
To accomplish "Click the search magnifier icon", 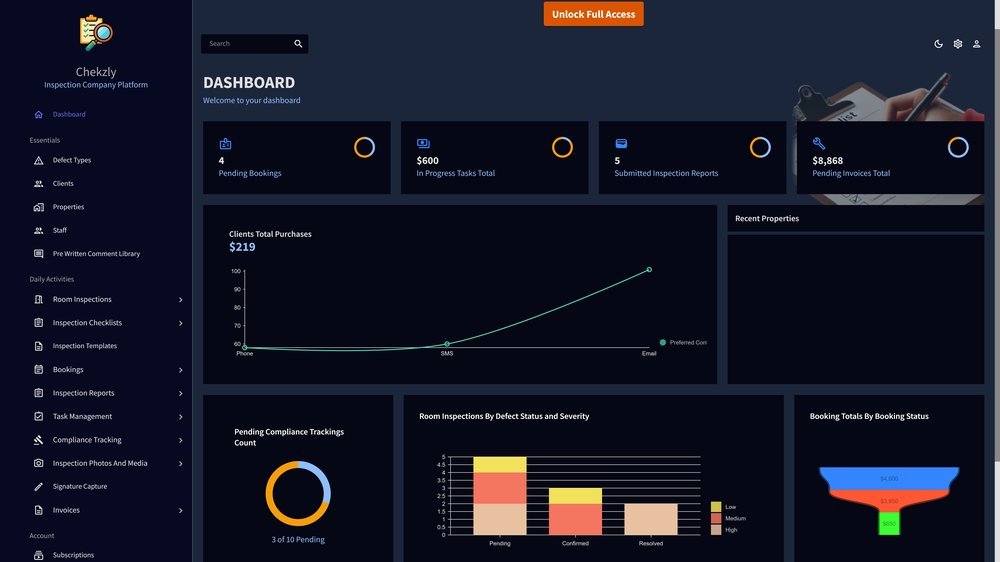I will (x=298, y=43).
